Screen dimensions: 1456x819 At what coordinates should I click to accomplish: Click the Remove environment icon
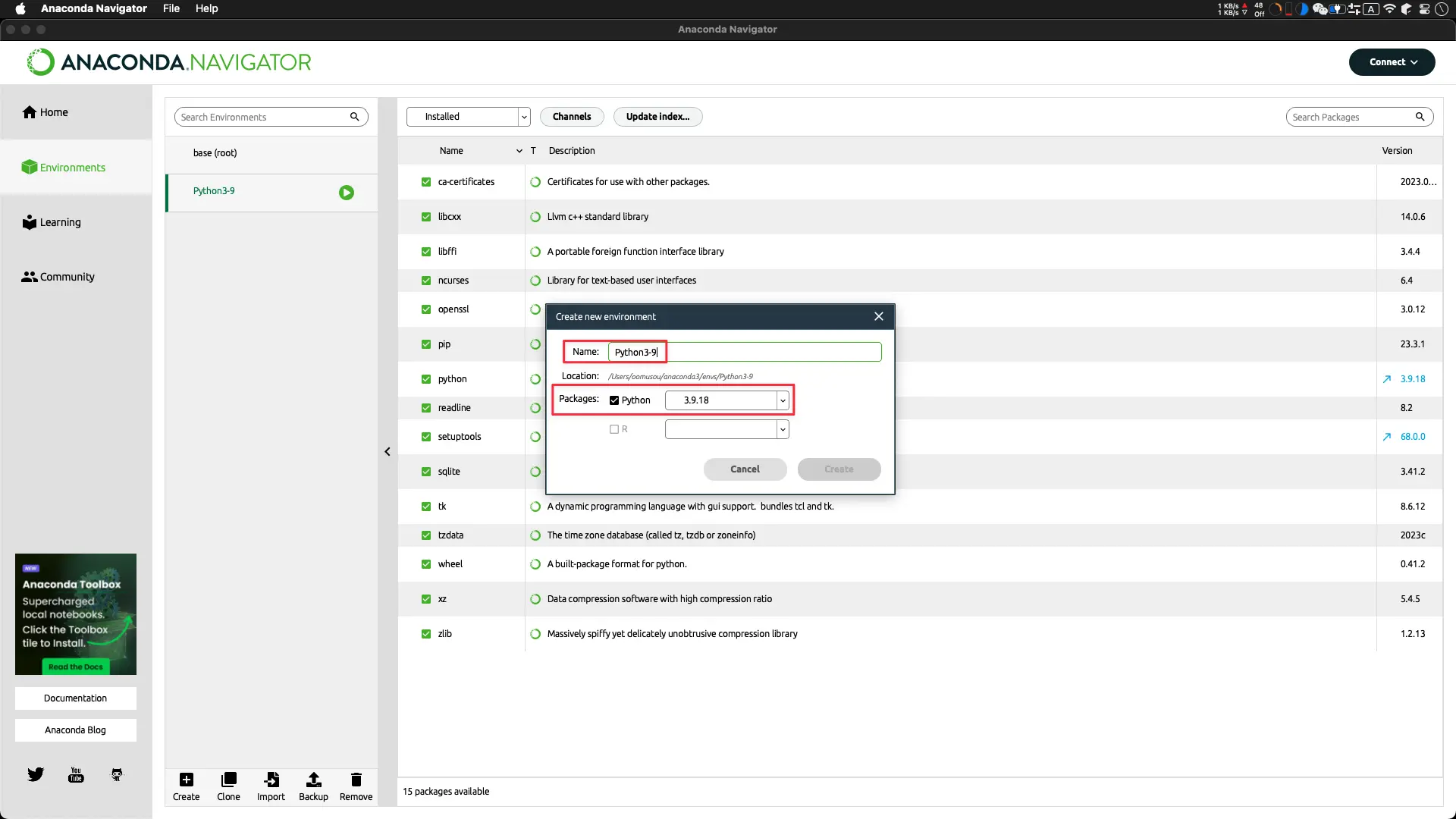(356, 780)
